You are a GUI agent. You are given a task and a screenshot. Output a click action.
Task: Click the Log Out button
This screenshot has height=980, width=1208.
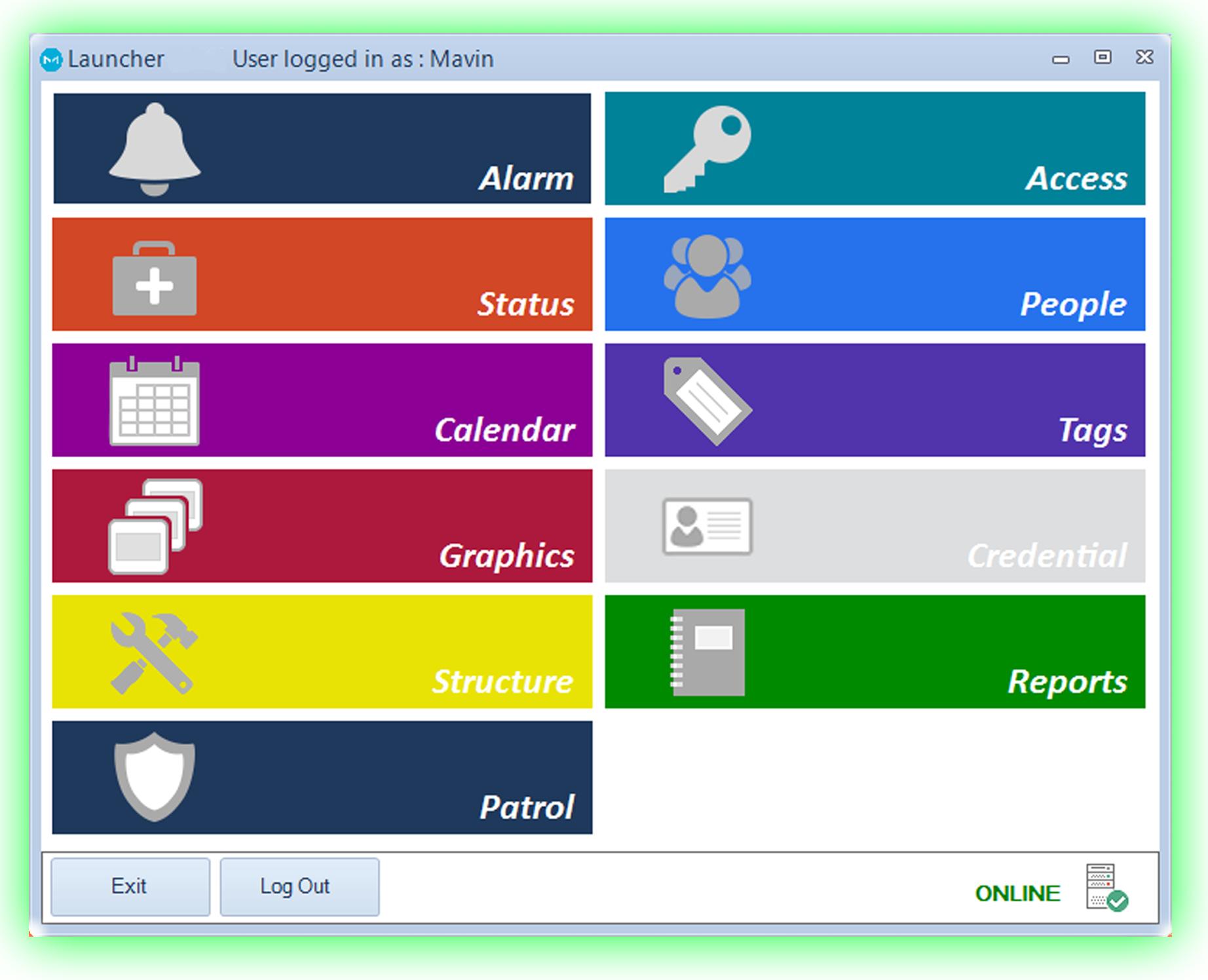point(300,886)
